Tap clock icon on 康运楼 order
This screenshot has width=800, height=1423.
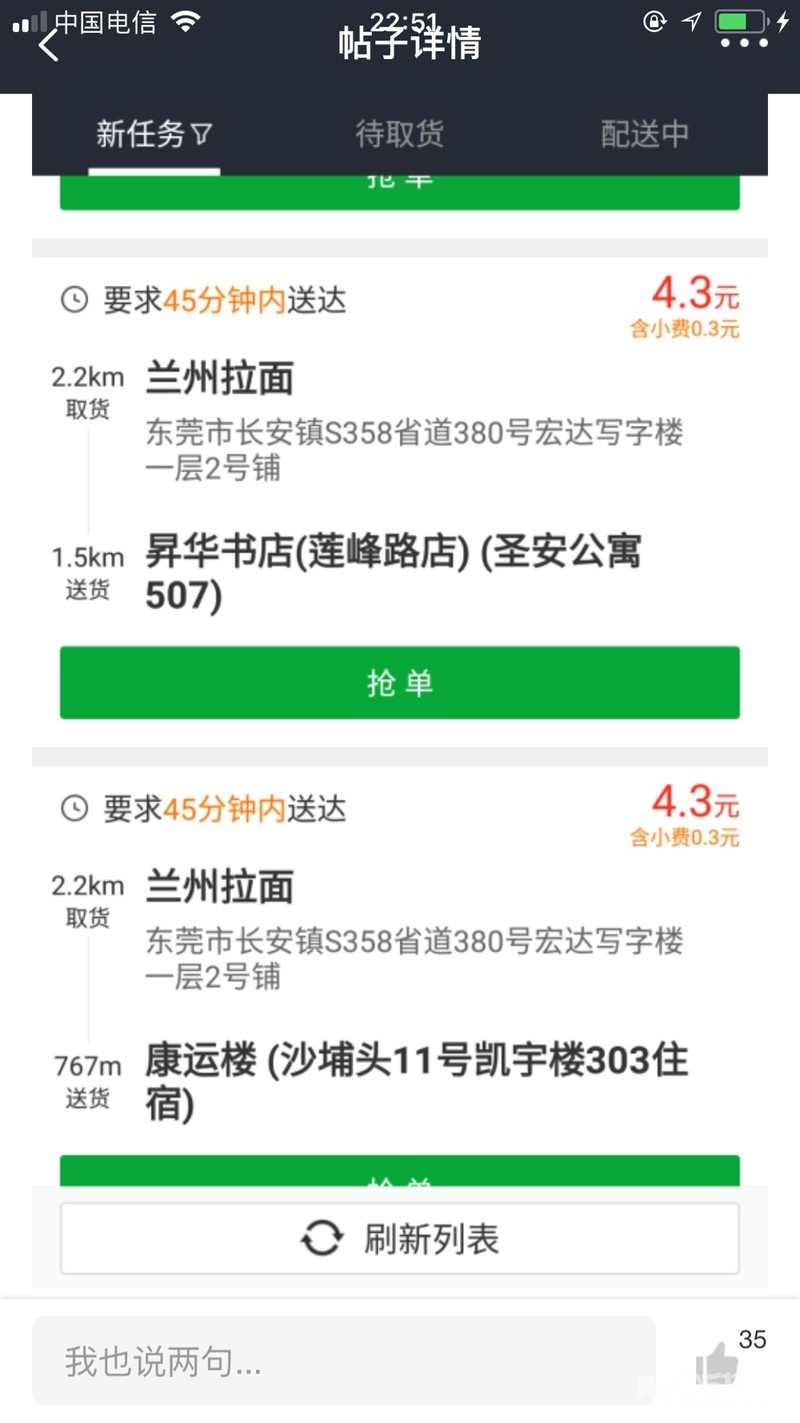coord(75,808)
